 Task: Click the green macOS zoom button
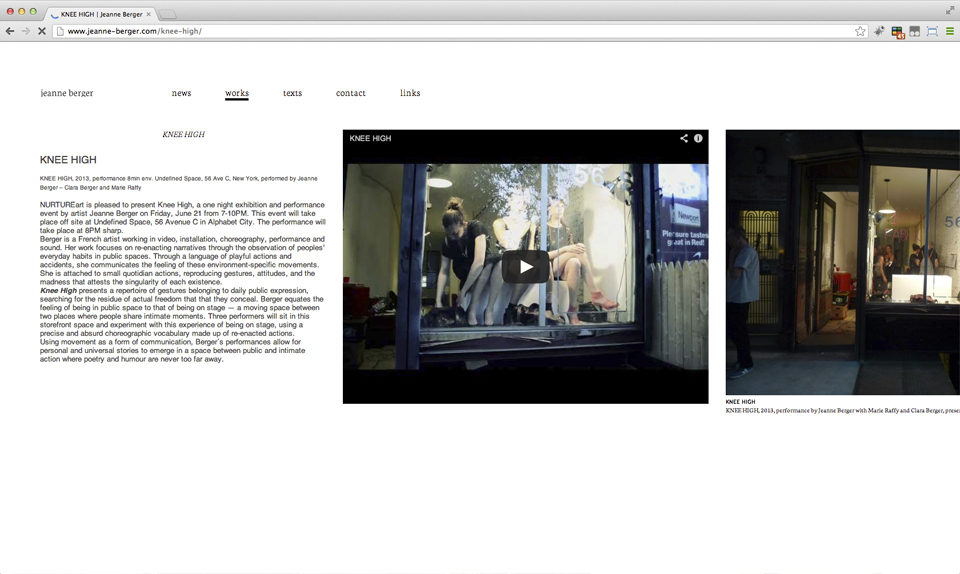coord(33,12)
